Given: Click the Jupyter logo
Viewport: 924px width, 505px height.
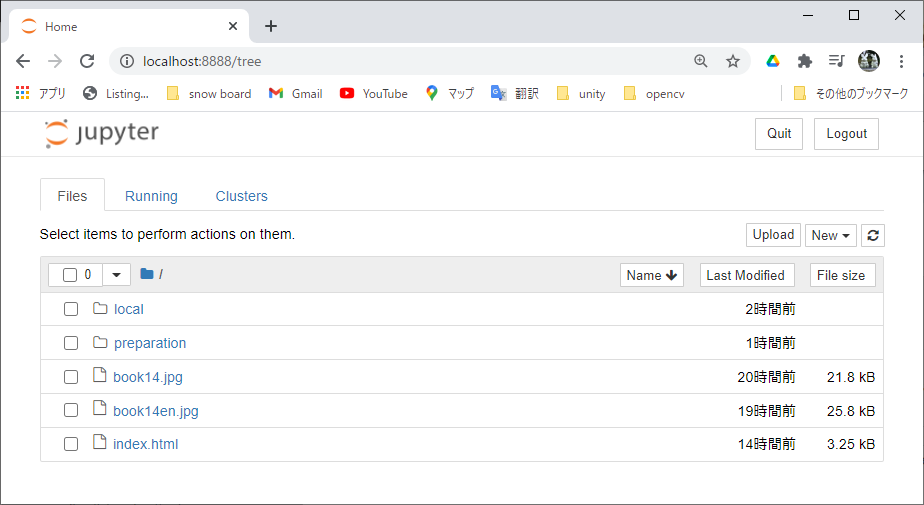Looking at the screenshot, I should pyautogui.click(x=102, y=134).
